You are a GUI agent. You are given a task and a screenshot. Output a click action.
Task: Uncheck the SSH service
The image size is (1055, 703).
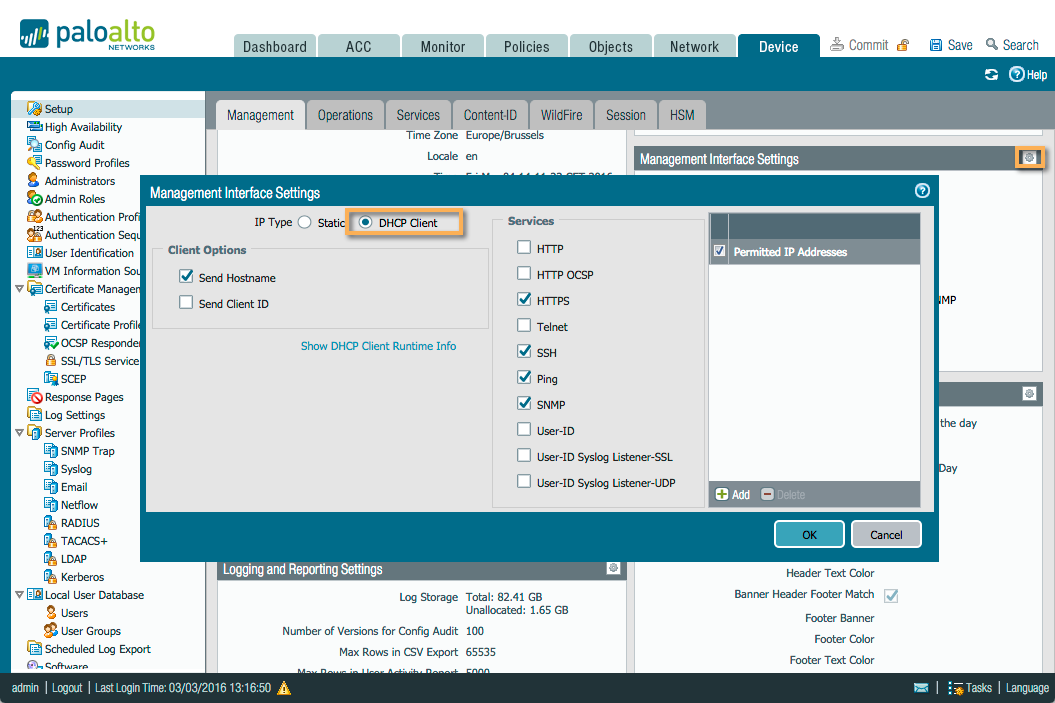pos(523,352)
